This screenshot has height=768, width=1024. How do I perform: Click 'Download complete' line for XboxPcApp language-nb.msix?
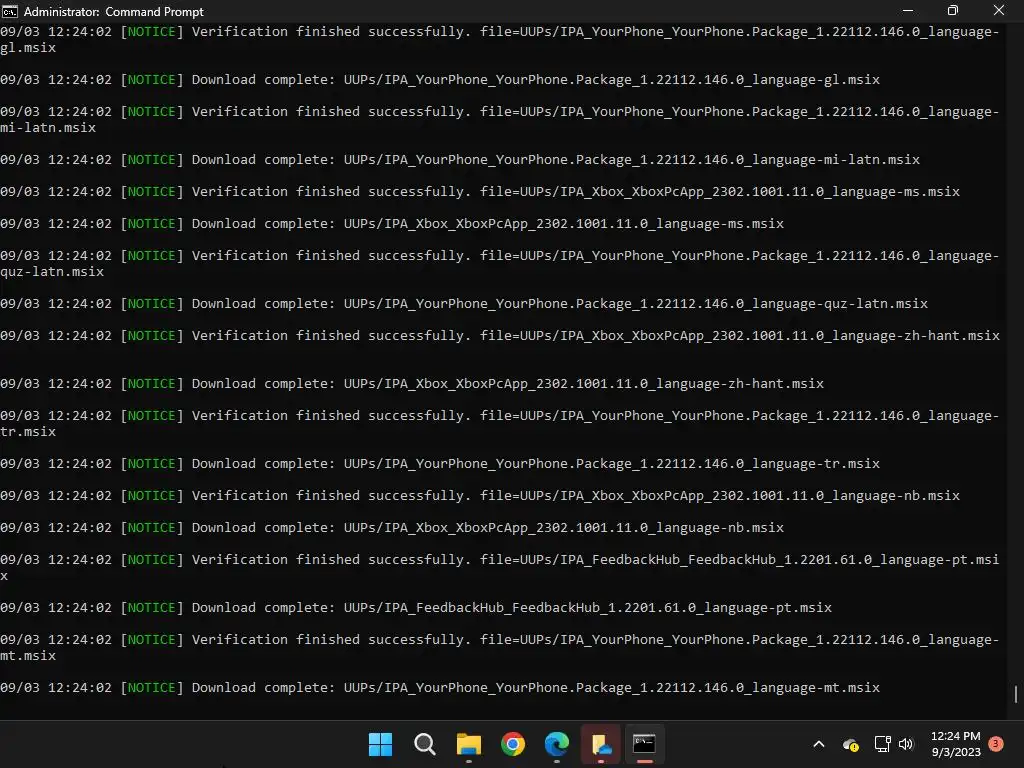pos(392,528)
